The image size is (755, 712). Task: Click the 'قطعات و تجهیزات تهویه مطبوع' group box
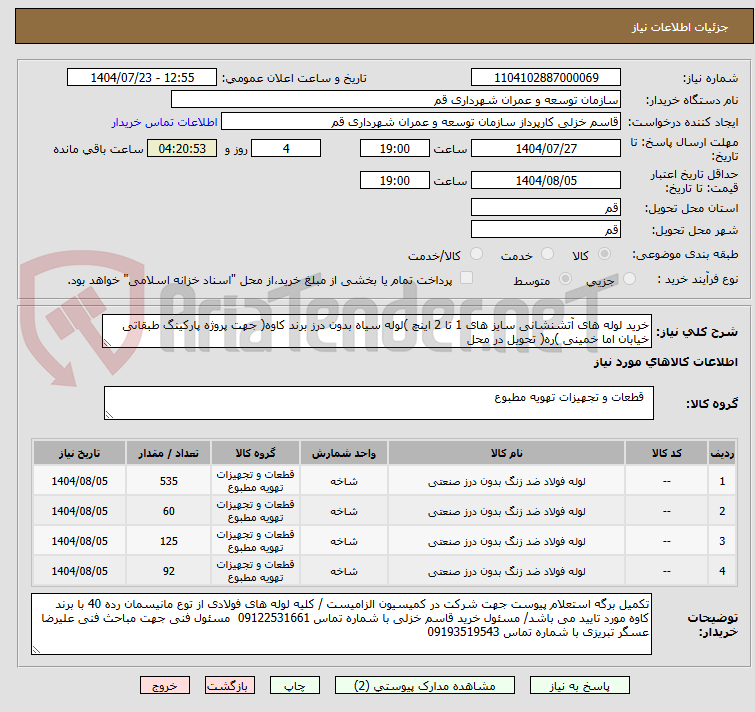tap(380, 403)
